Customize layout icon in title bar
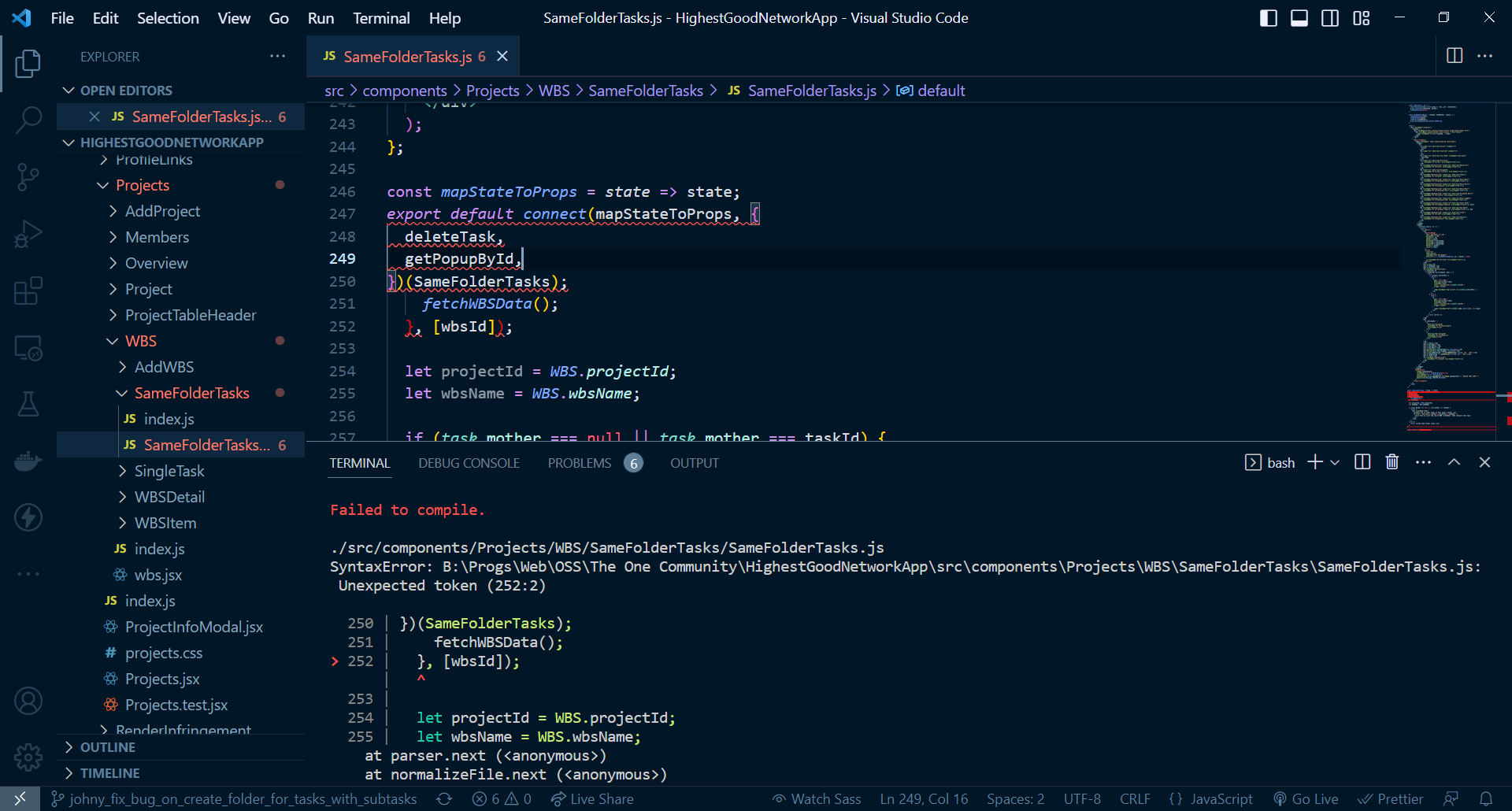 [x=1362, y=18]
